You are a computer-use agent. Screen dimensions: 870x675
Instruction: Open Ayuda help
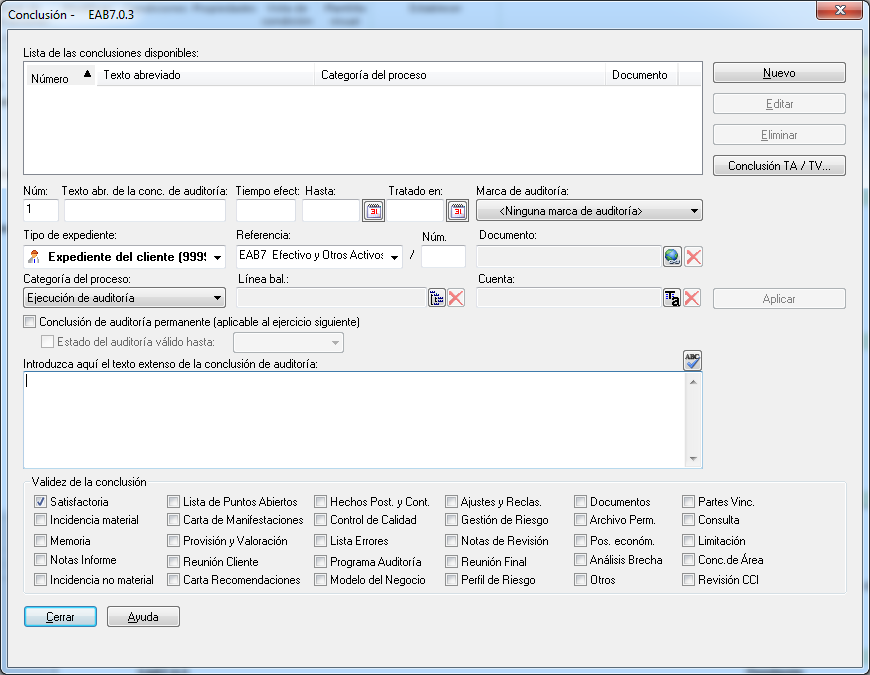(143, 616)
